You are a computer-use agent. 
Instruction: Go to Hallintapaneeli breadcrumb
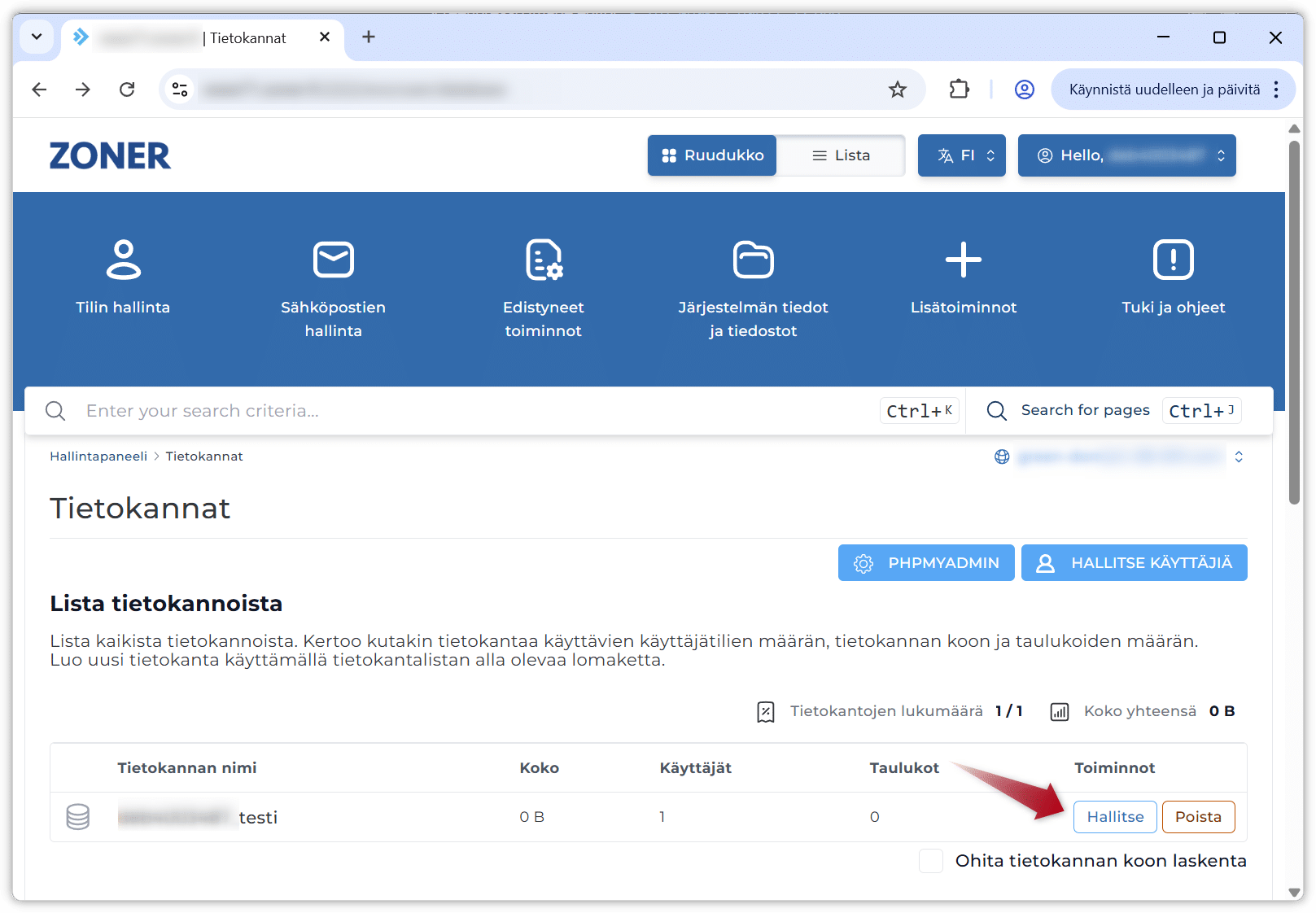point(98,456)
